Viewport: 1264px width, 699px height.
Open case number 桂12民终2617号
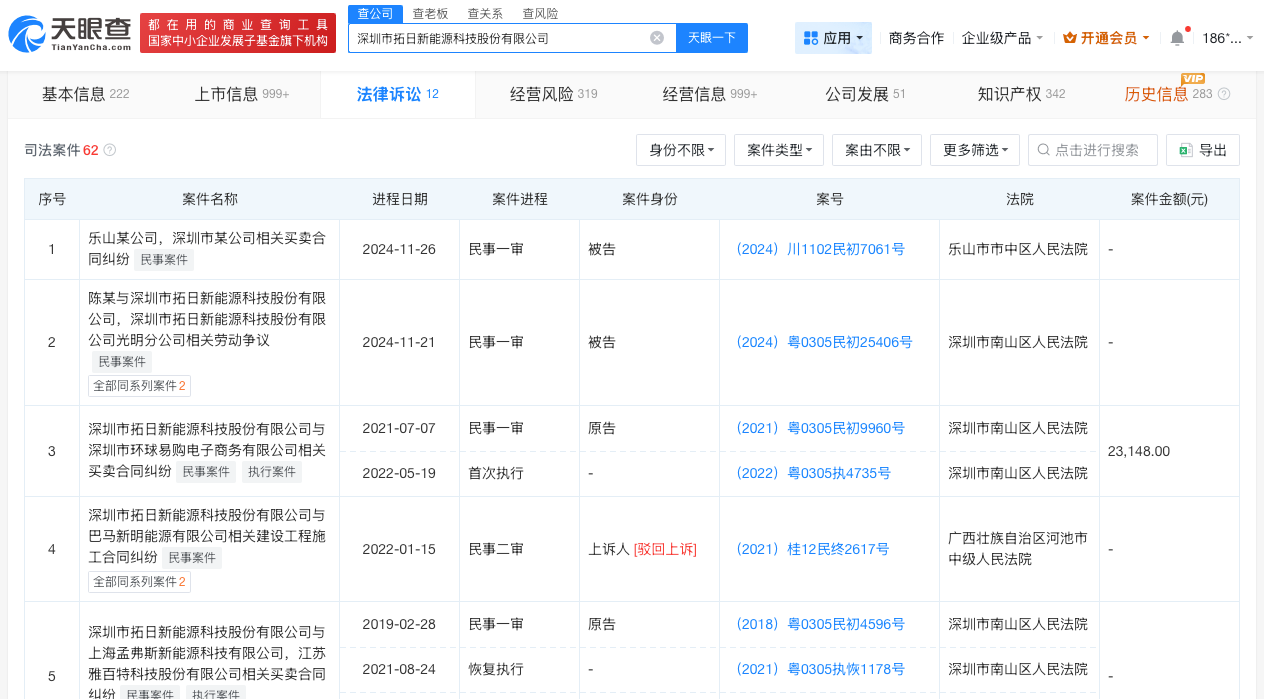pos(813,549)
